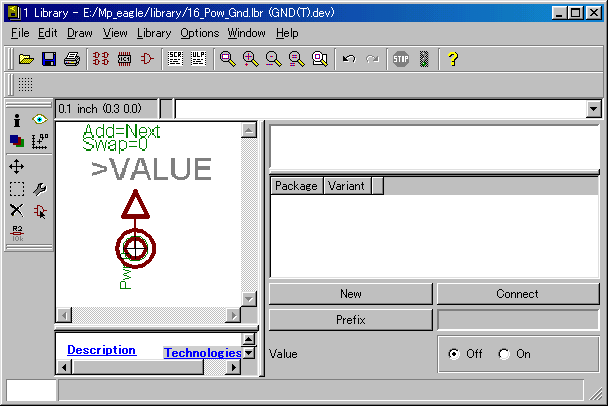Choose the Delete tool X icon
Image resolution: width=608 pixels, height=406 pixels.
[17, 210]
